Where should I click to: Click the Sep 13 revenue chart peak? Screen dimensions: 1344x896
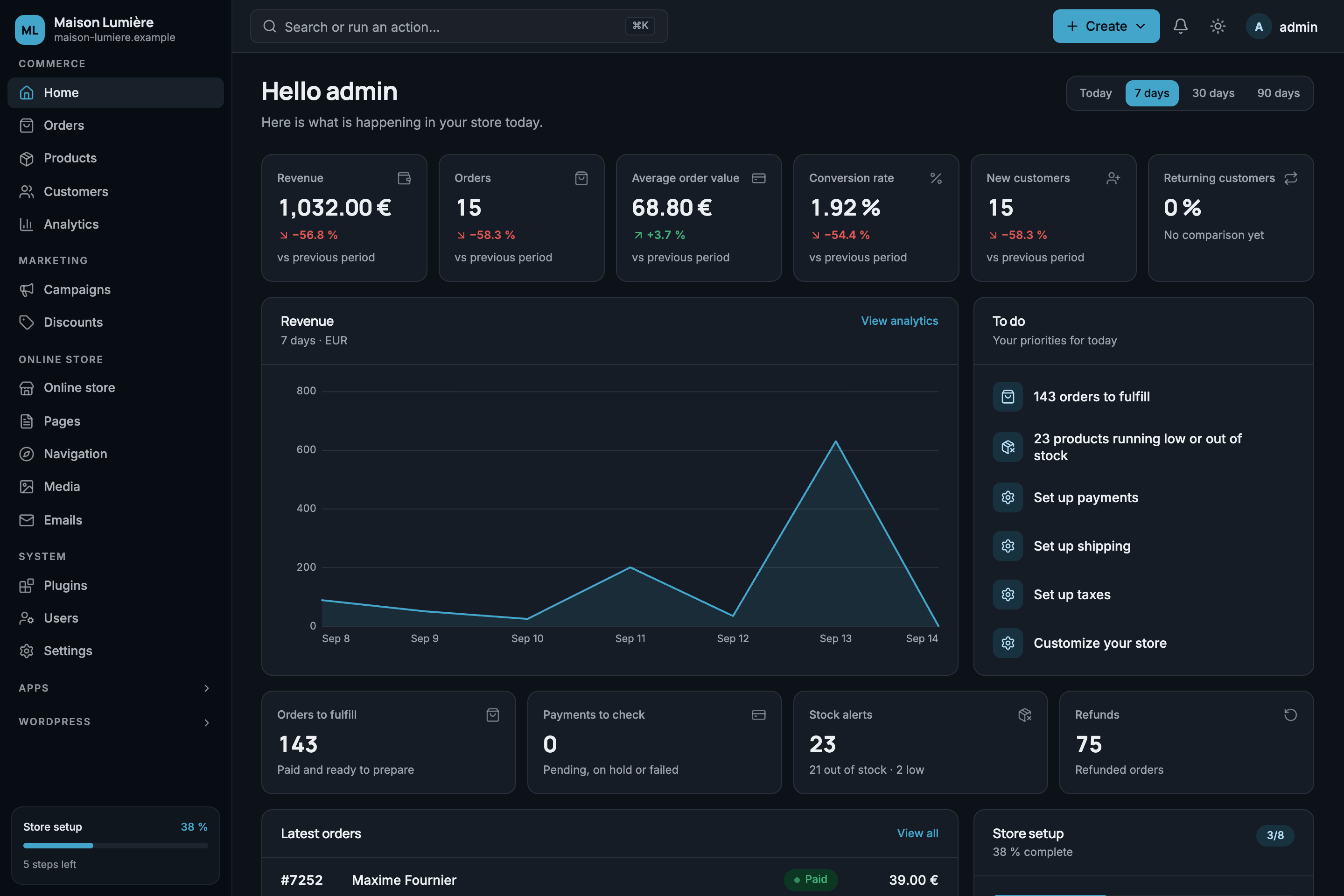click(x=835, y=441)
